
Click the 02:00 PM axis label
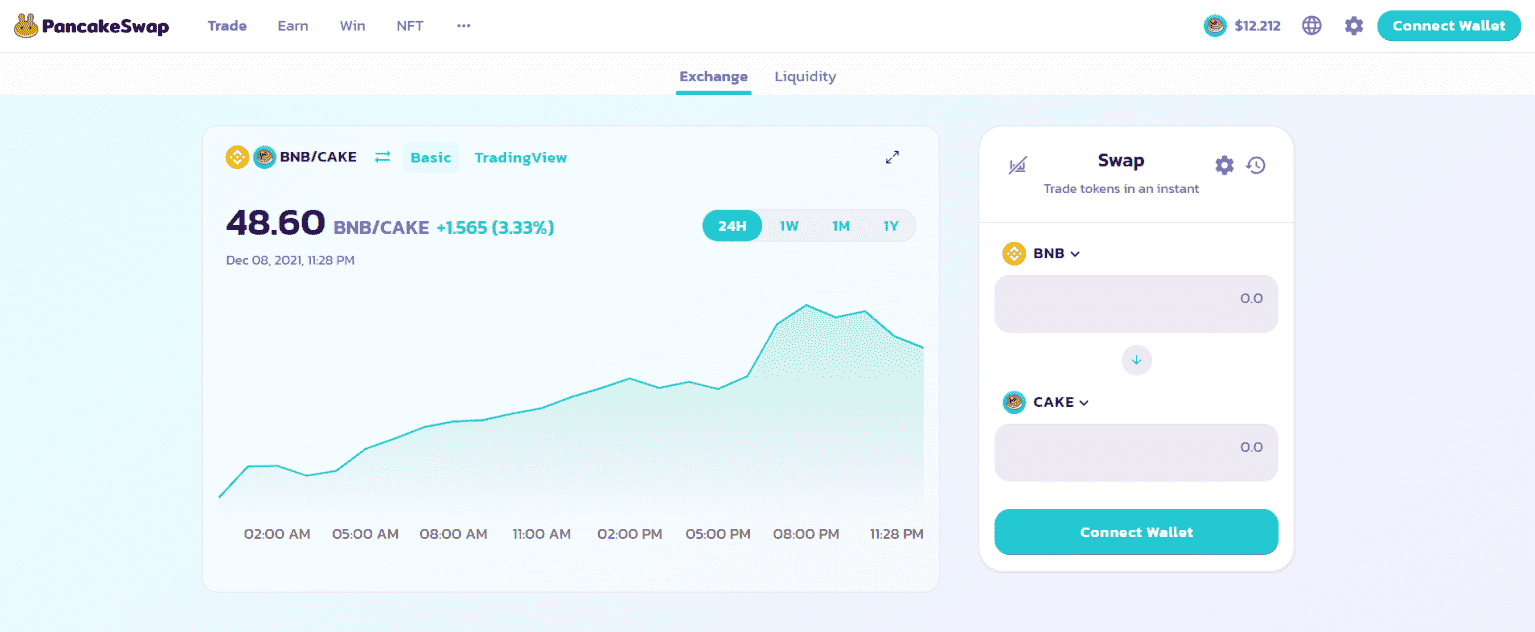coord(630,534)
